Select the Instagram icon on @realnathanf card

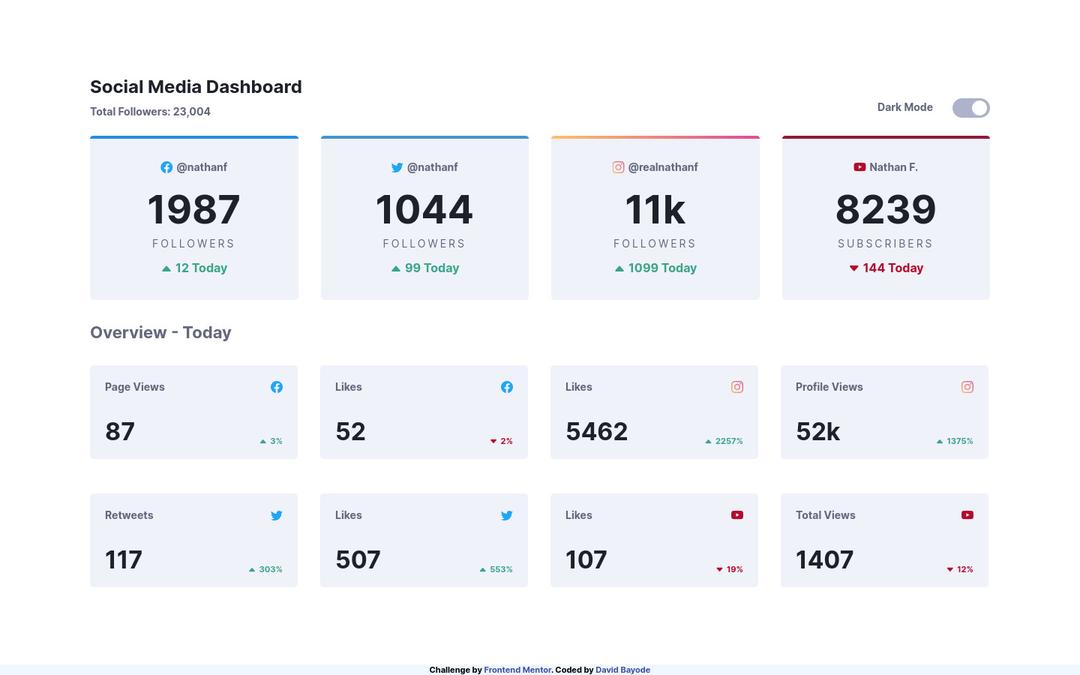point(618,167)
